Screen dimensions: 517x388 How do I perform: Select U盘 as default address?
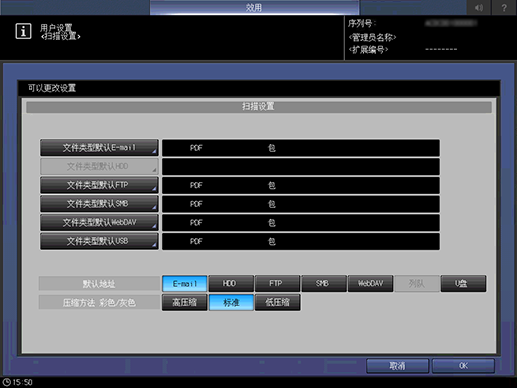click(x=463, y=284)
